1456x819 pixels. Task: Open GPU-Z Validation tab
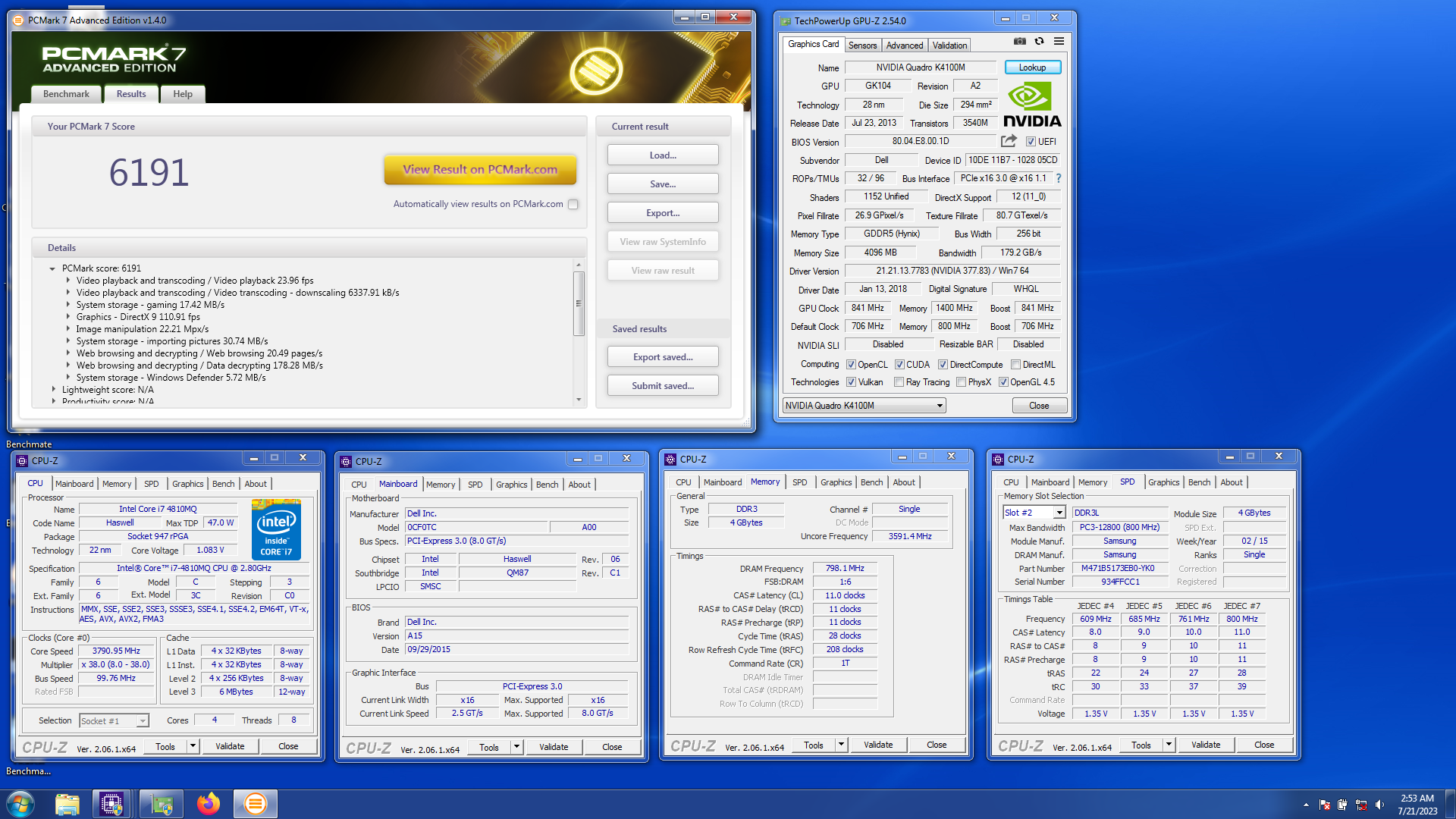tap(949, 45)
